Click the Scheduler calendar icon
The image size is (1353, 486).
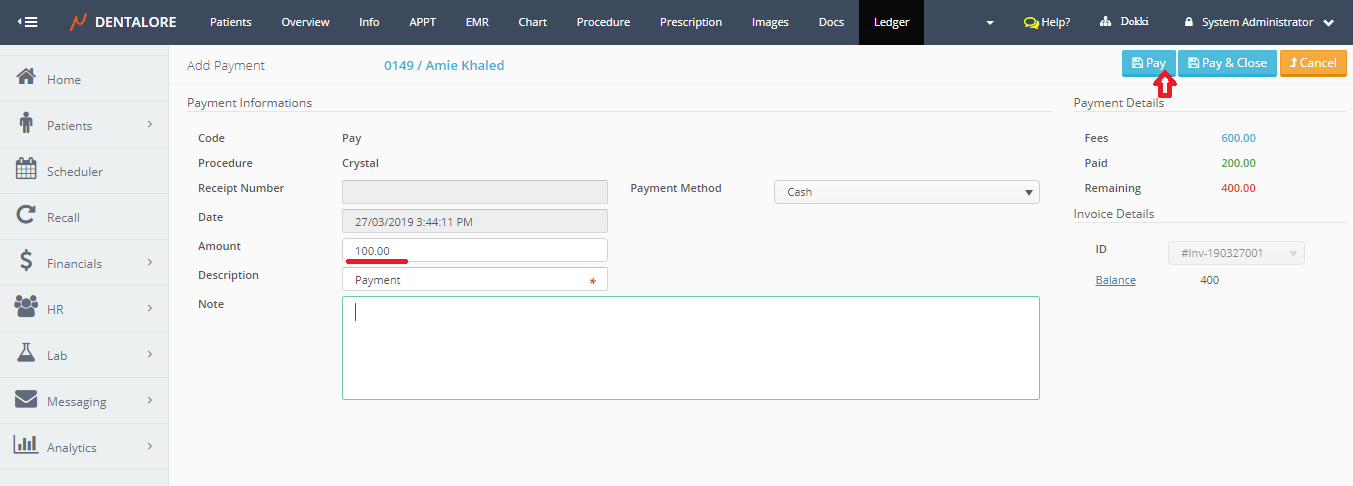coord(27,170)
